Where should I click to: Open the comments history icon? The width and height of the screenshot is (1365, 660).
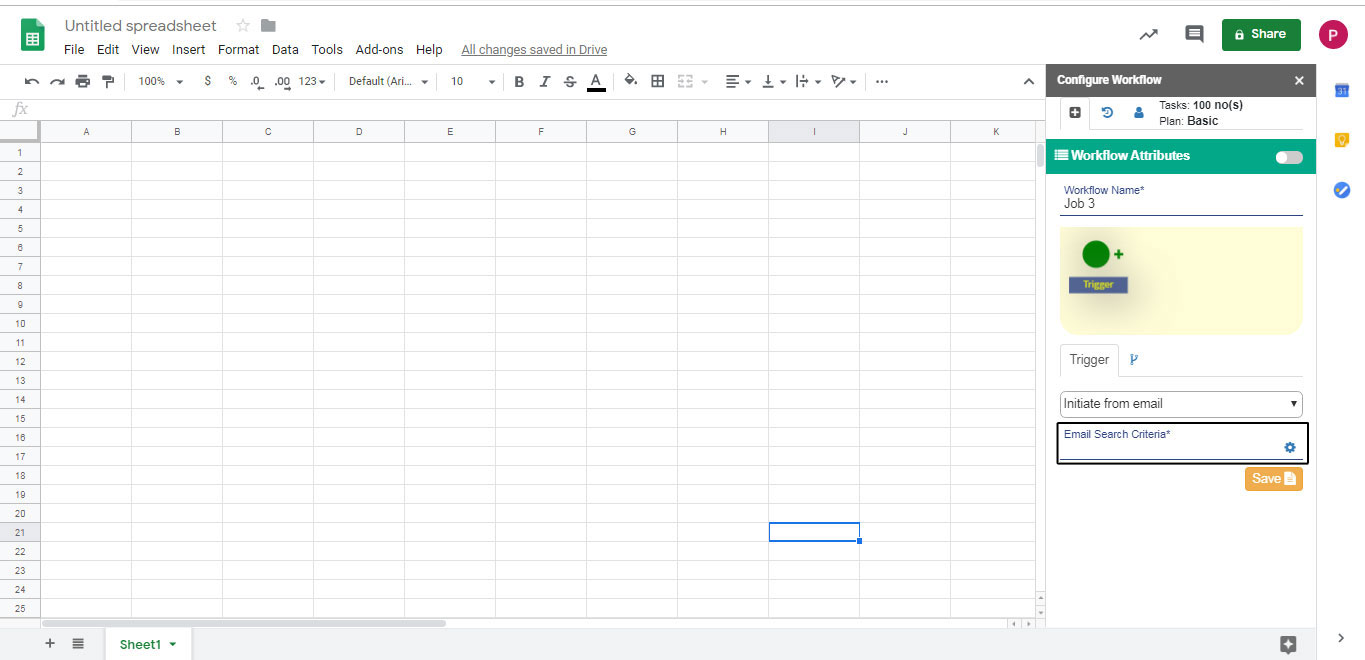pyautogui.click(x=1194, y=34)
